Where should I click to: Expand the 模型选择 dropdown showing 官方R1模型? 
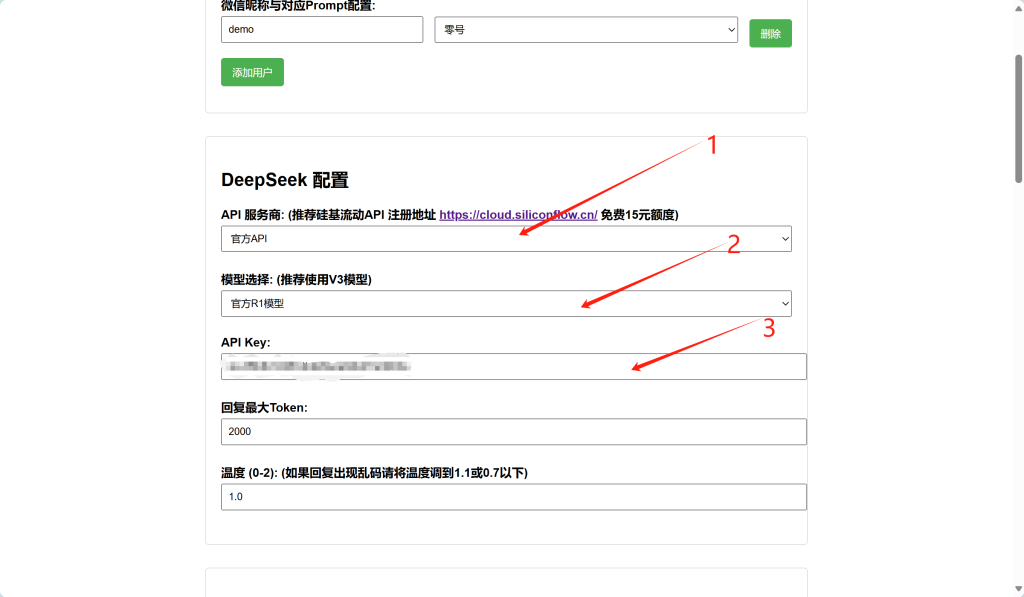click(506, 304)
